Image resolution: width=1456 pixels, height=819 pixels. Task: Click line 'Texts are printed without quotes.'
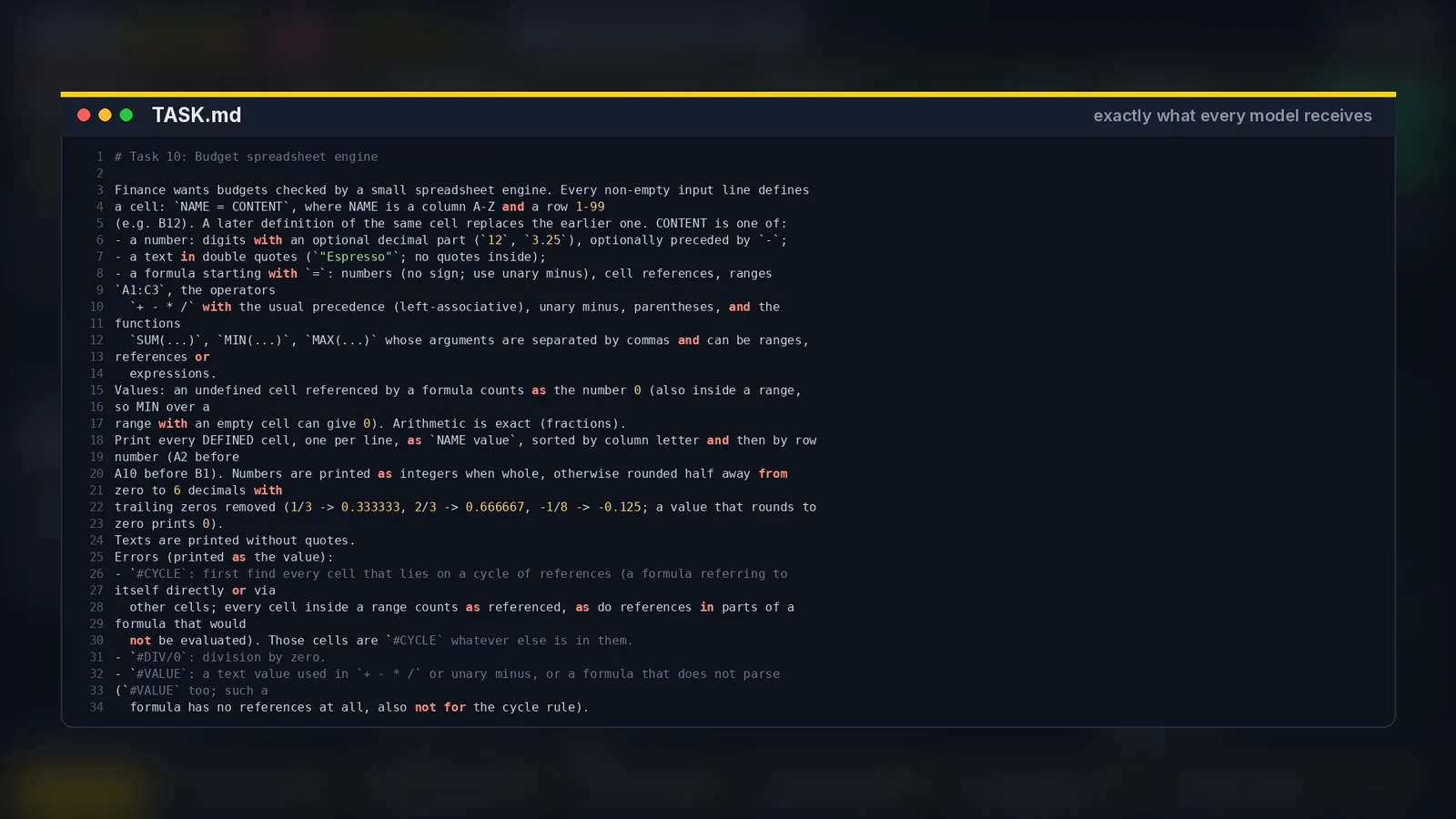point(235,541)
